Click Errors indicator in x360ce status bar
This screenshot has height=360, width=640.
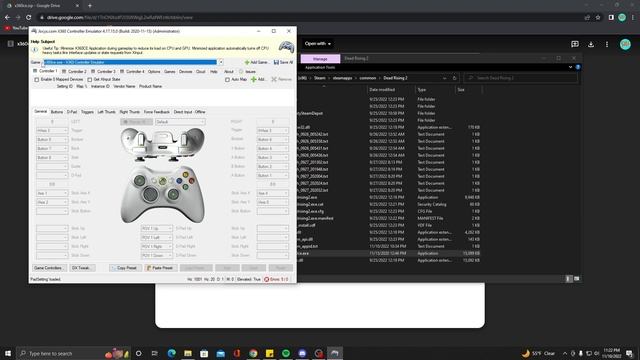276,279
